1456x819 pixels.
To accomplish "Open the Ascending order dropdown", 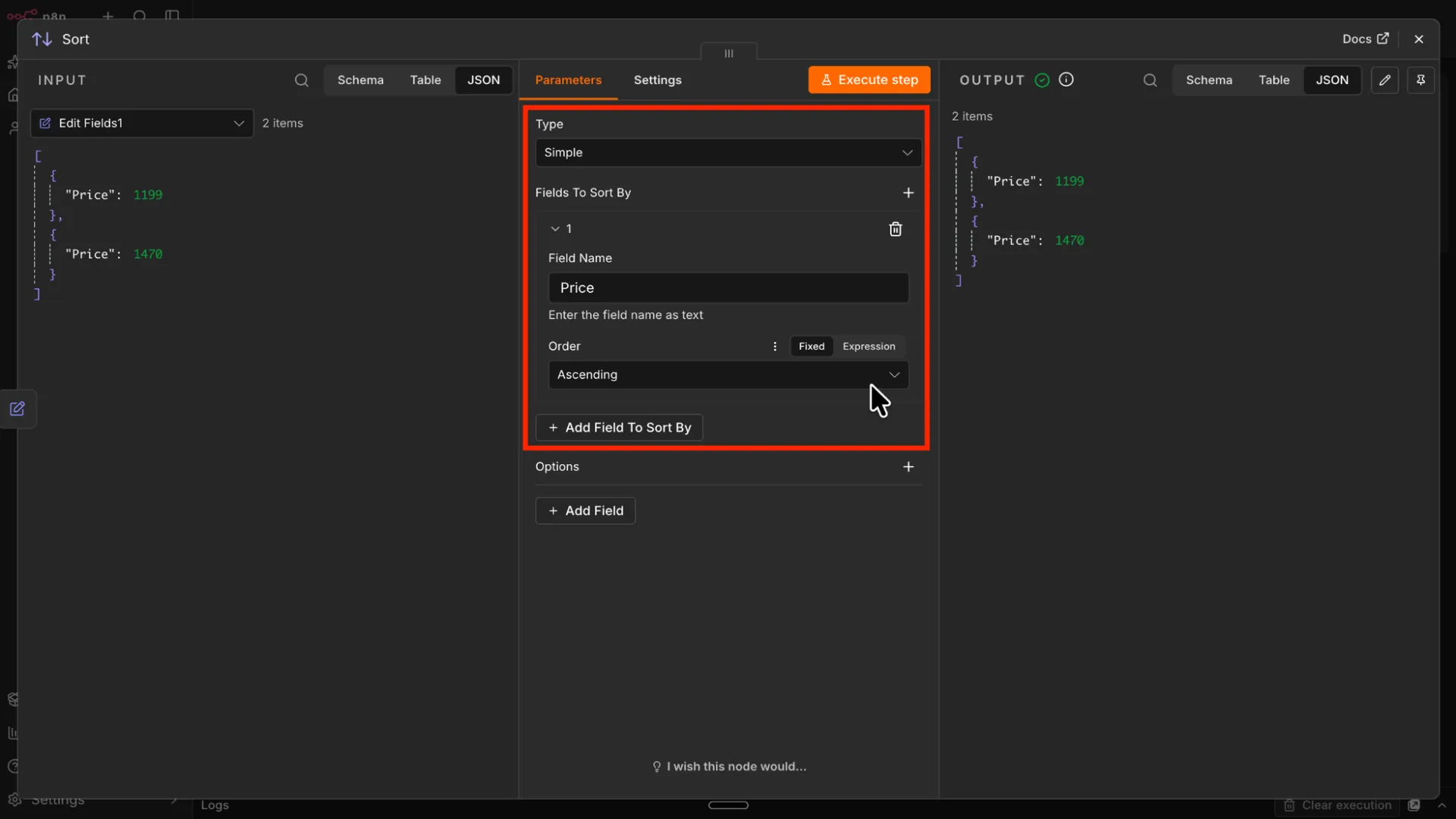I will point(728,375).
